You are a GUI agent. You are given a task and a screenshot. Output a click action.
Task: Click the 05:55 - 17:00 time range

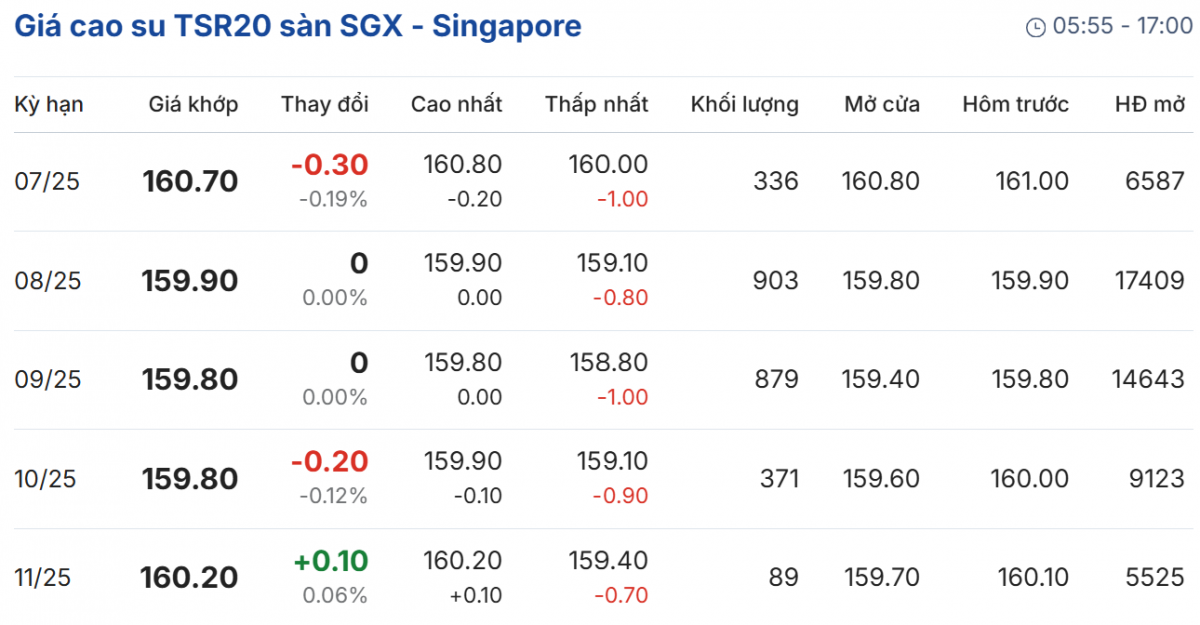pos(1122,27)
